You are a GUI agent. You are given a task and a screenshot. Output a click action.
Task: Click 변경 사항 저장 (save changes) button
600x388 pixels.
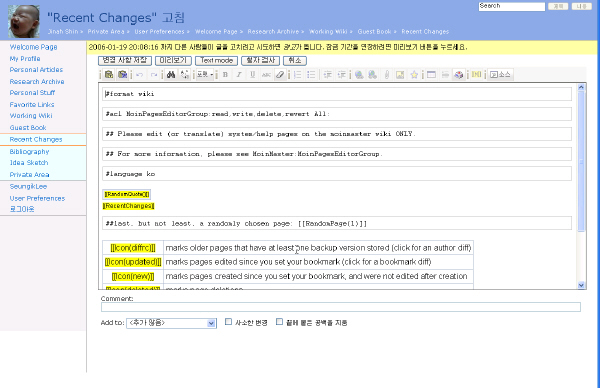[125, 60]
